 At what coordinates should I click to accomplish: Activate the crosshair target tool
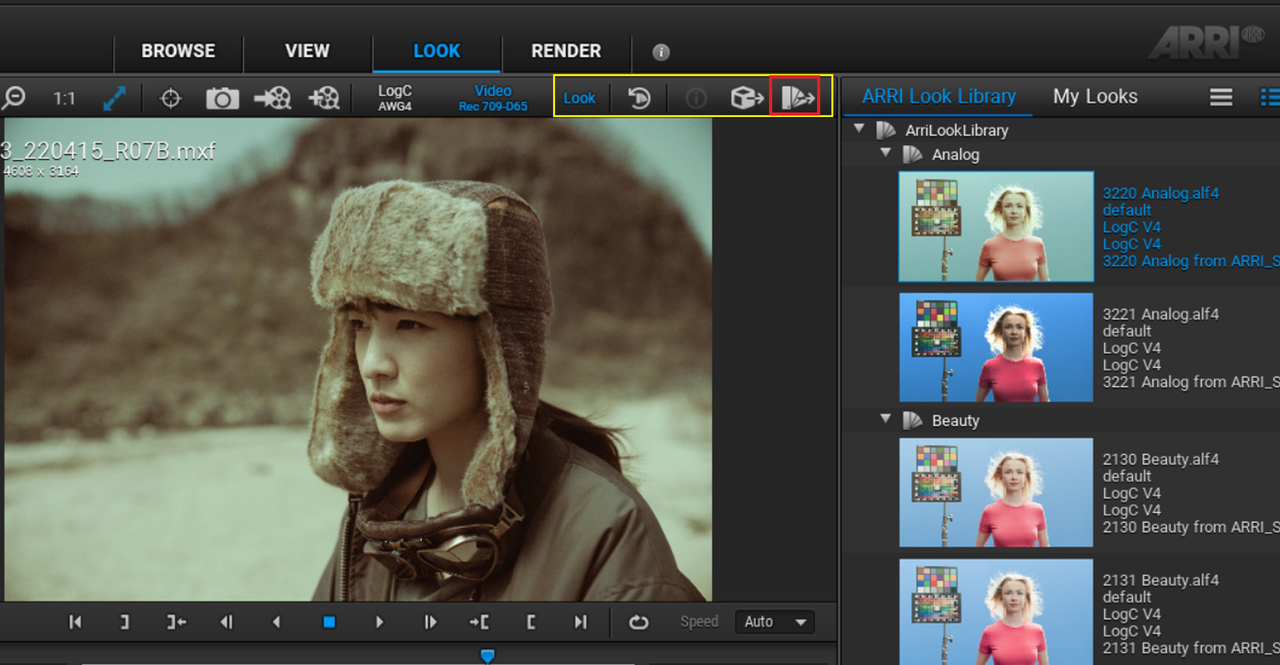tap(171, 98)
